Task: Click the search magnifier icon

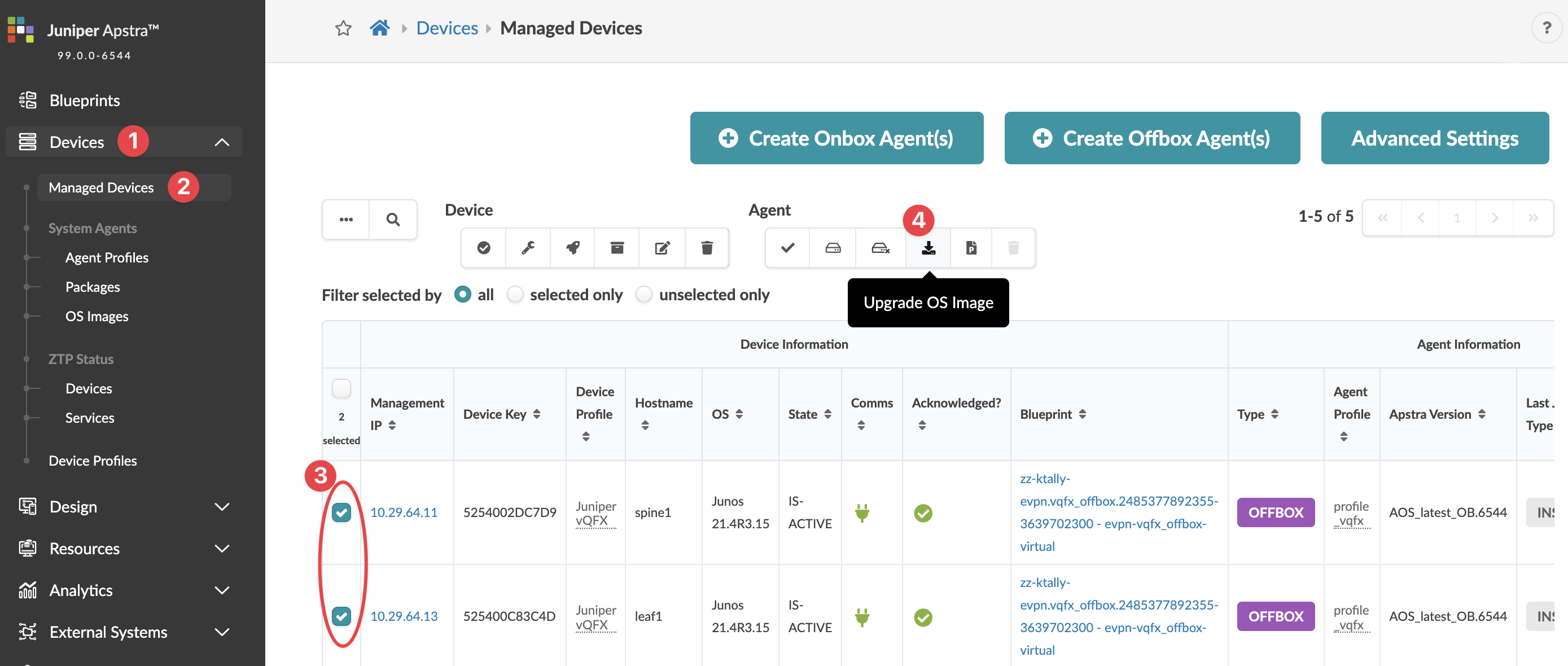Action: pyautogui.click(x=393, y=219)
